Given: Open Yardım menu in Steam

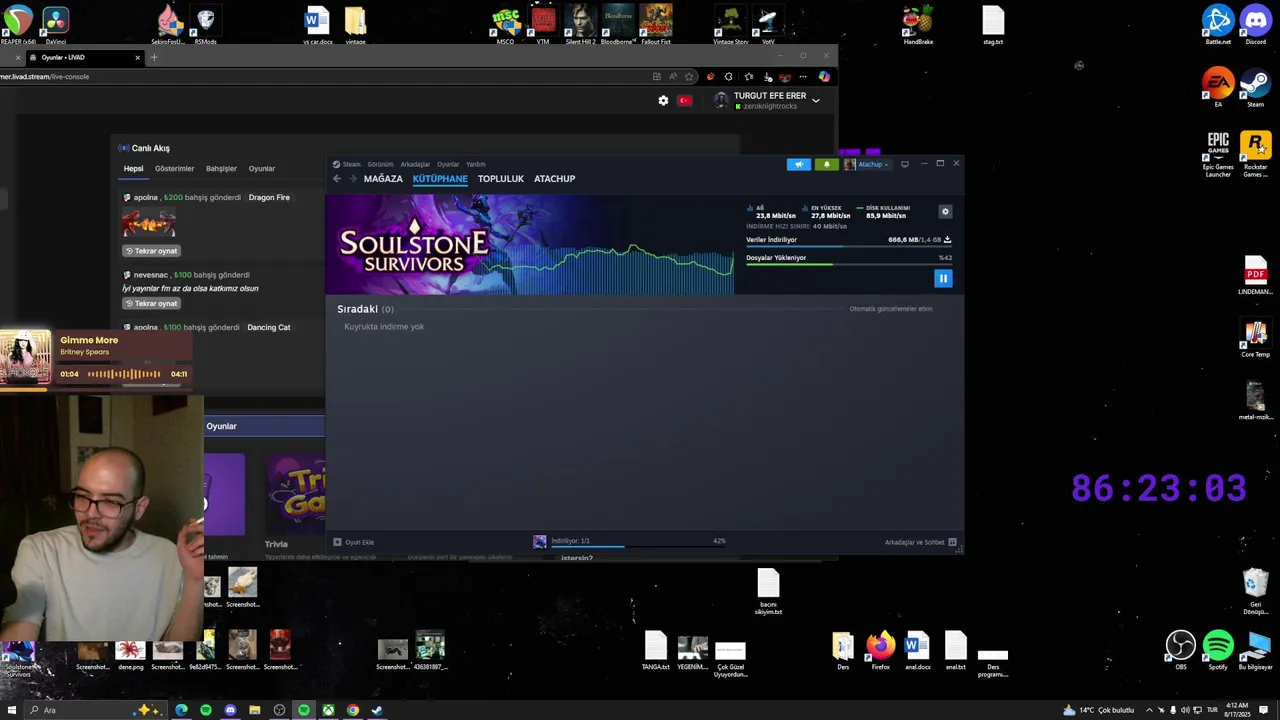Looking at the screenshot, I should (x=476, y=164).
